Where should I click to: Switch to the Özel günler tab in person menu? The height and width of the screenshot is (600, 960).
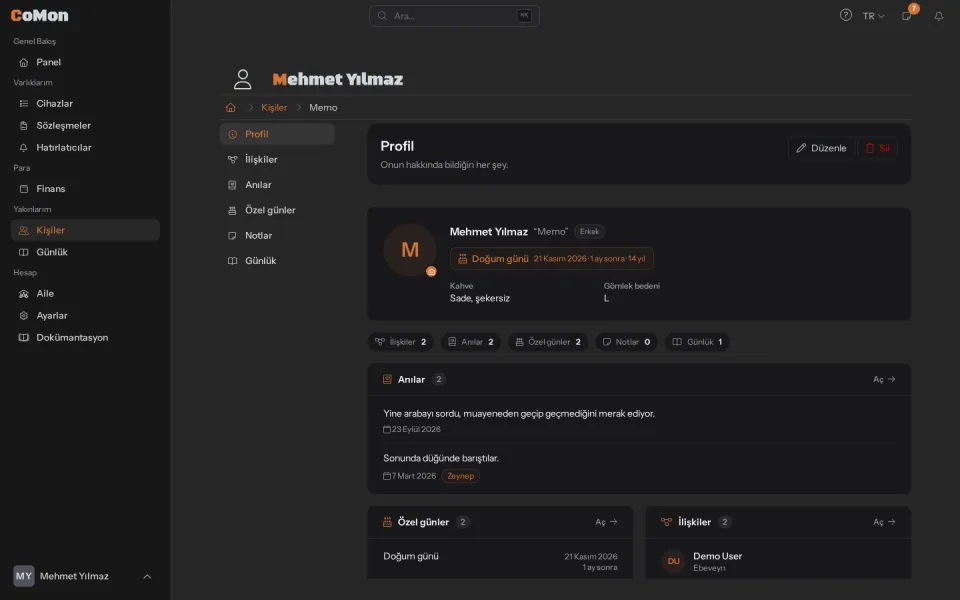click(277, 210)
